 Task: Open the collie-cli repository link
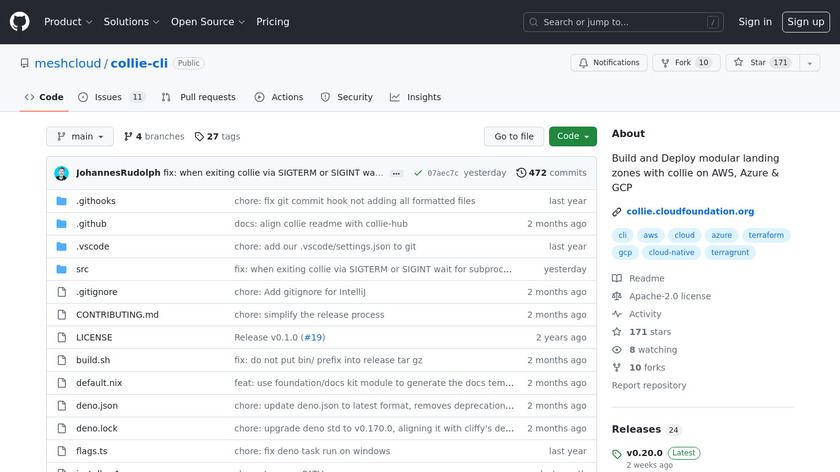point(139,63)
